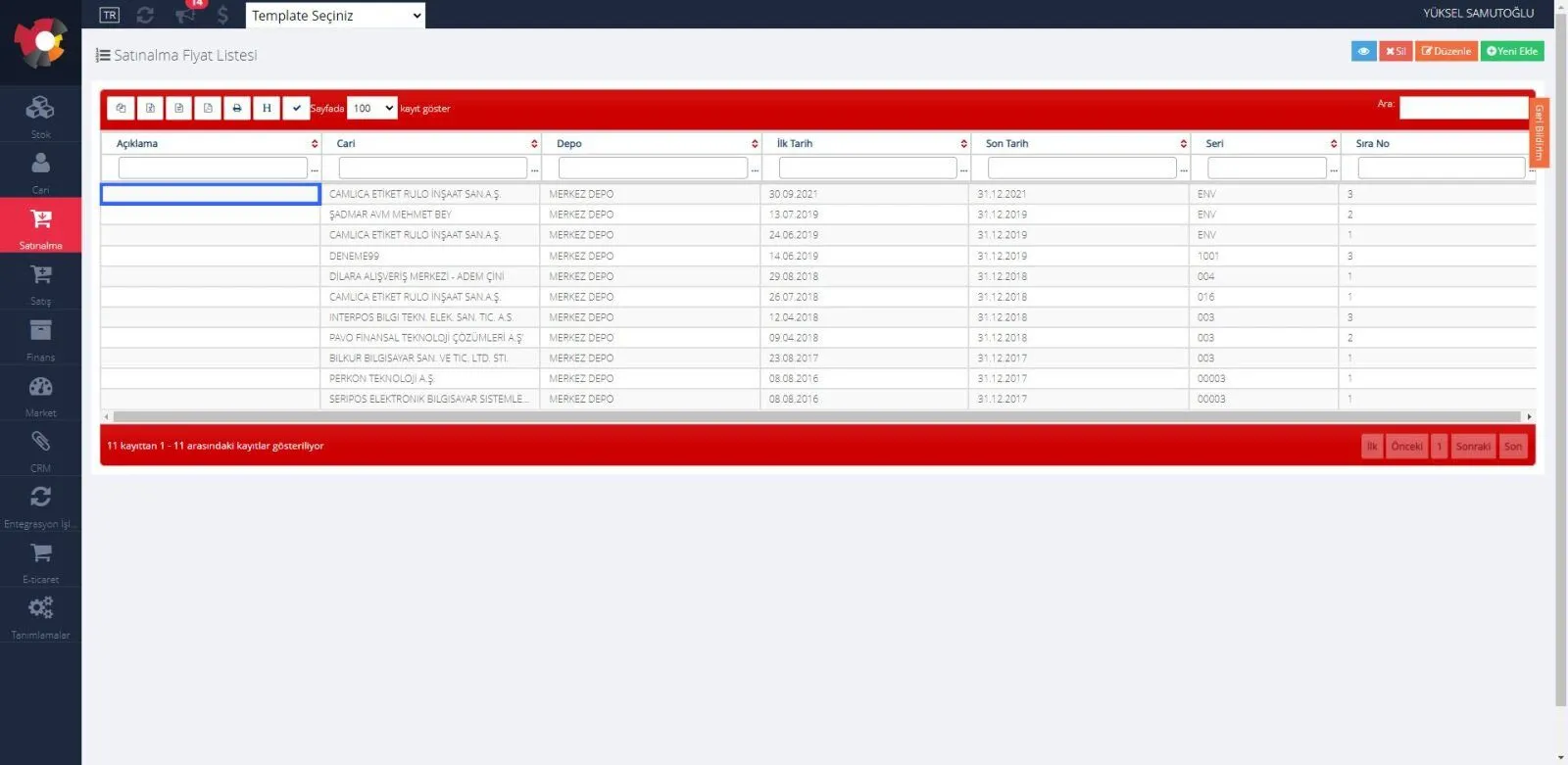Open the Stok module in sidebar
Image resolution: width=1568 pixels, height=765 pixels.
pyautogui.click(x=40, y=116)
